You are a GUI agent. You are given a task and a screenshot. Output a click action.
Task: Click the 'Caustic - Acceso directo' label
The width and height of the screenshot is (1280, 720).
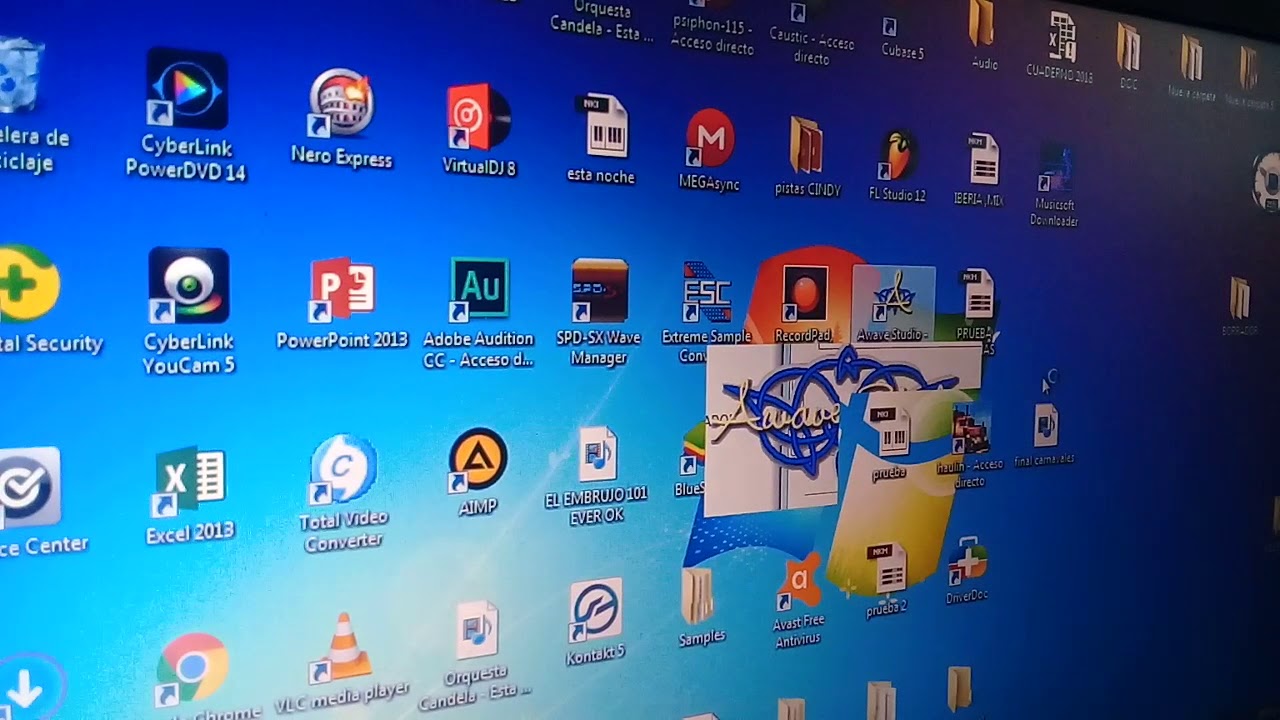pos(812,45)
